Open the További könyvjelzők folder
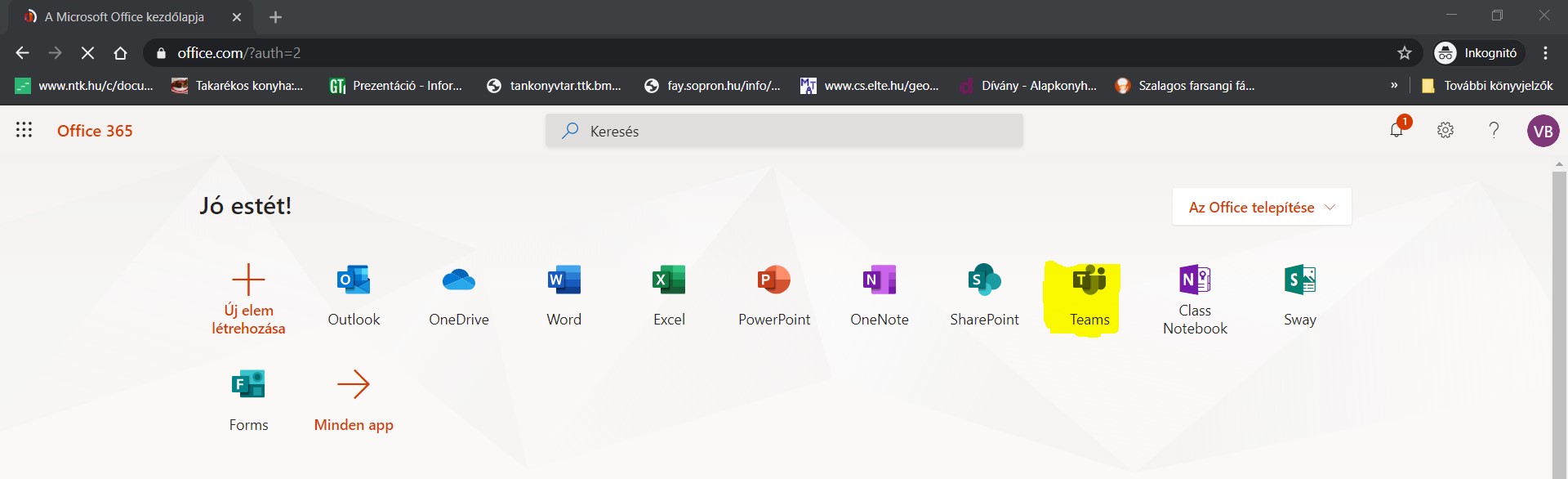1568x479 pixels. click(1487, 85)
